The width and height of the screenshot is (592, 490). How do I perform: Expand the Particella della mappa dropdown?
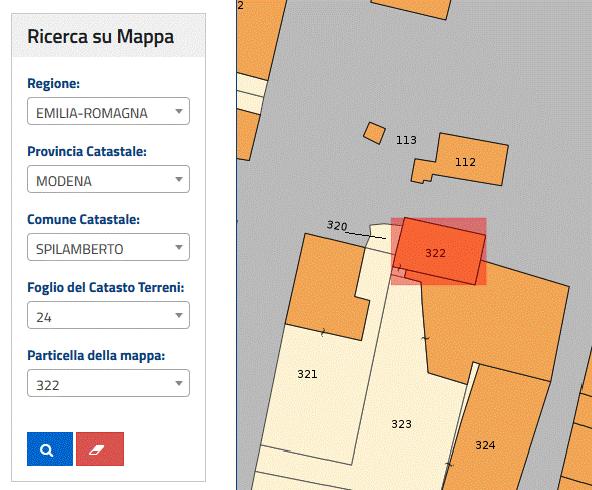click(x=108, y=383)
